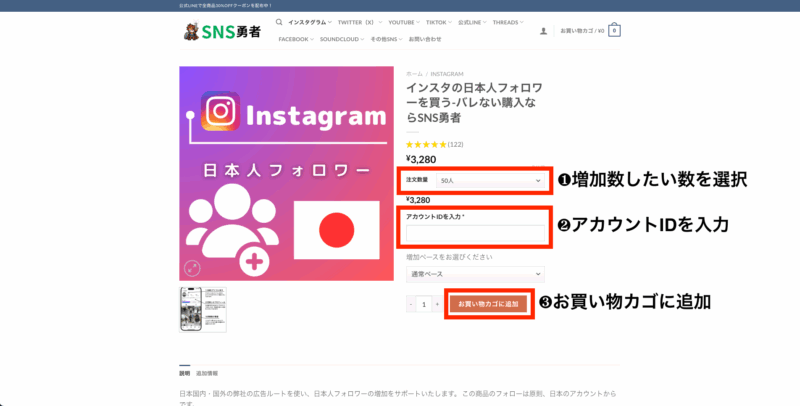Switch to the 説明 tab
The height and width of the screenshot is (406, 800).
(184, 373)
